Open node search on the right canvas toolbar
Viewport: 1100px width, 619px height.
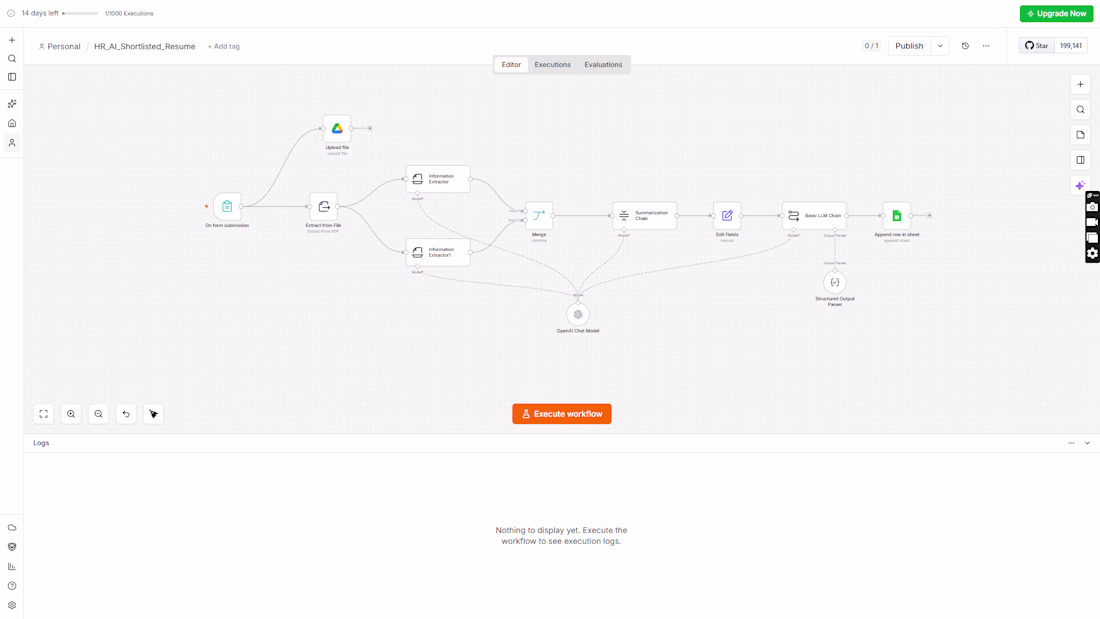pyautogui.click(x=1080, y=109)
